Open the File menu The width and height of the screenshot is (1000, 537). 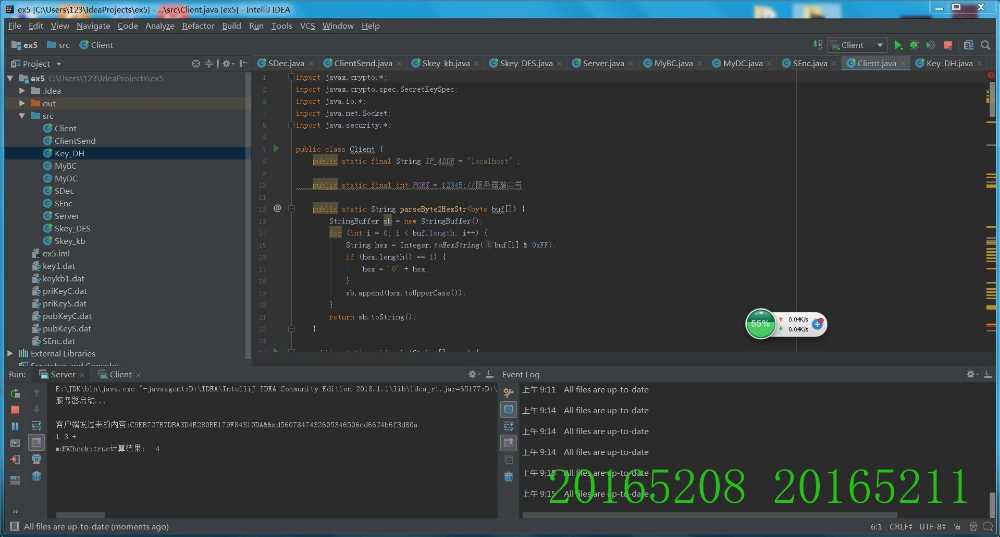[15, 26]
